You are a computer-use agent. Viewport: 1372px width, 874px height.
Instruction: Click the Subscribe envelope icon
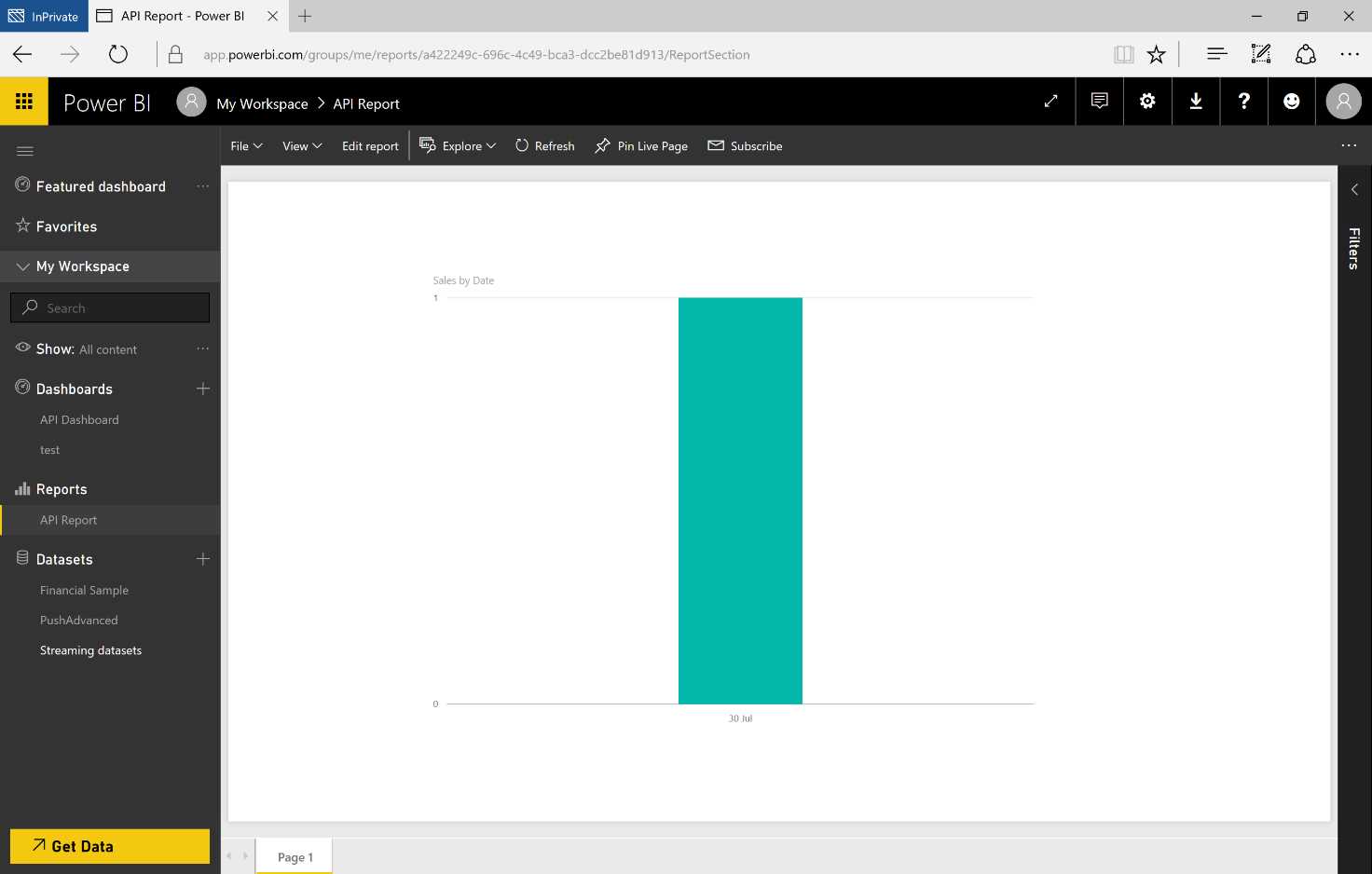[717, 145]
